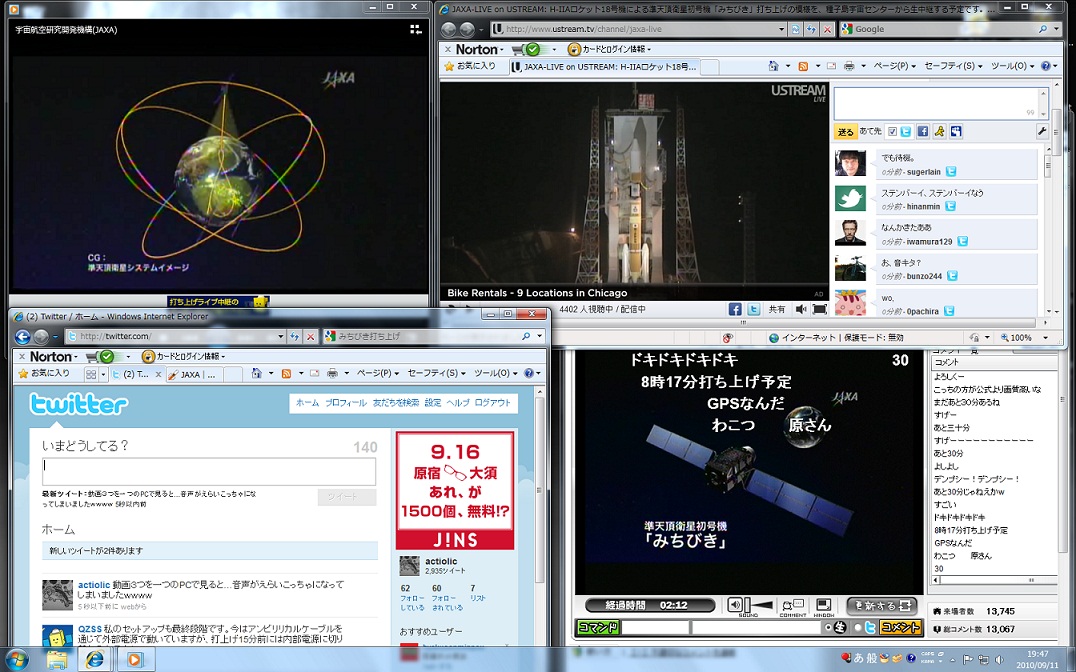
Task: Expand the Ustream address bar history dropdown
Action: pos(781,29)
